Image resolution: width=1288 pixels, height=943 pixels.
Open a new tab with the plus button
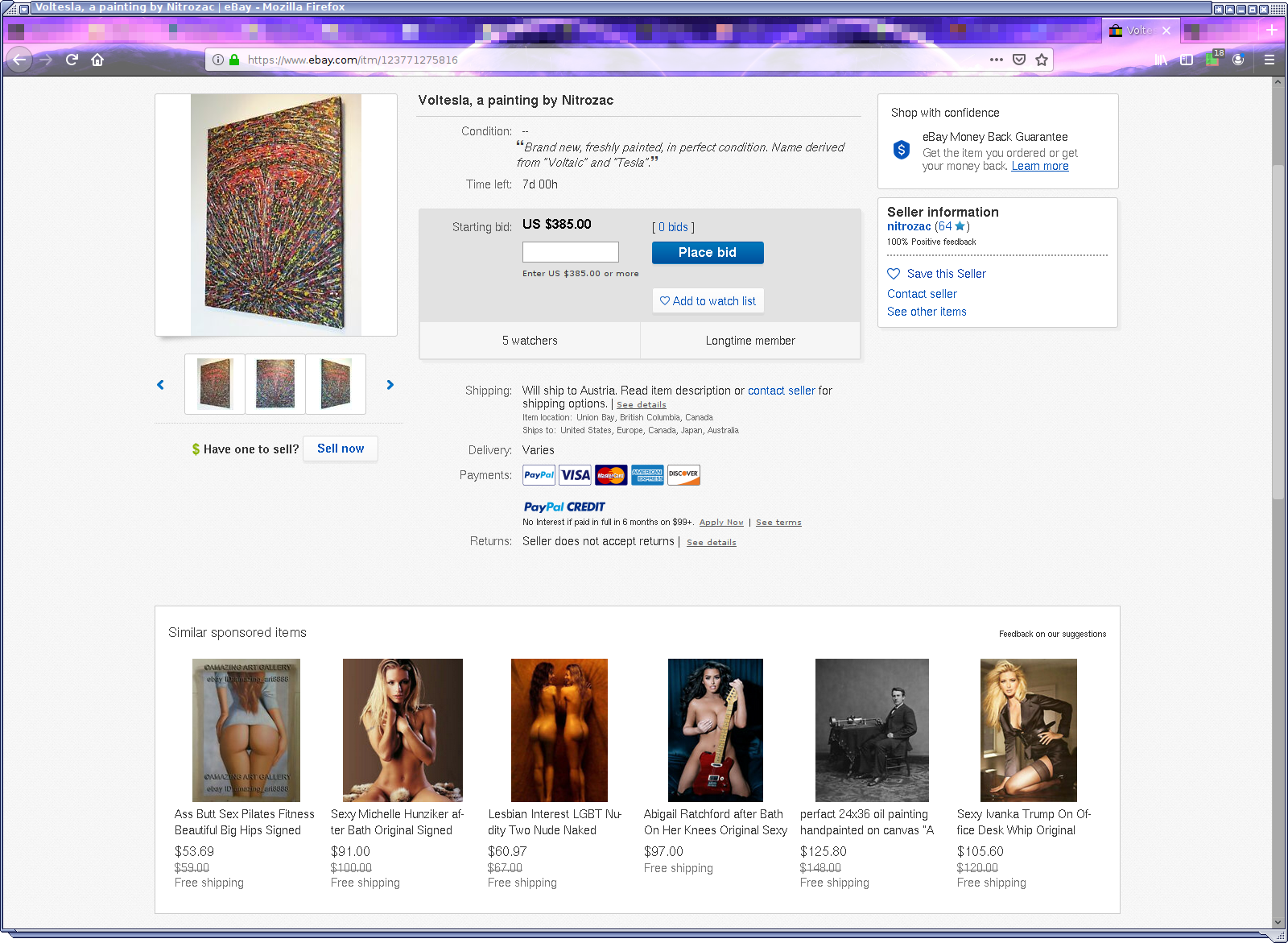tap(1272, 31)
